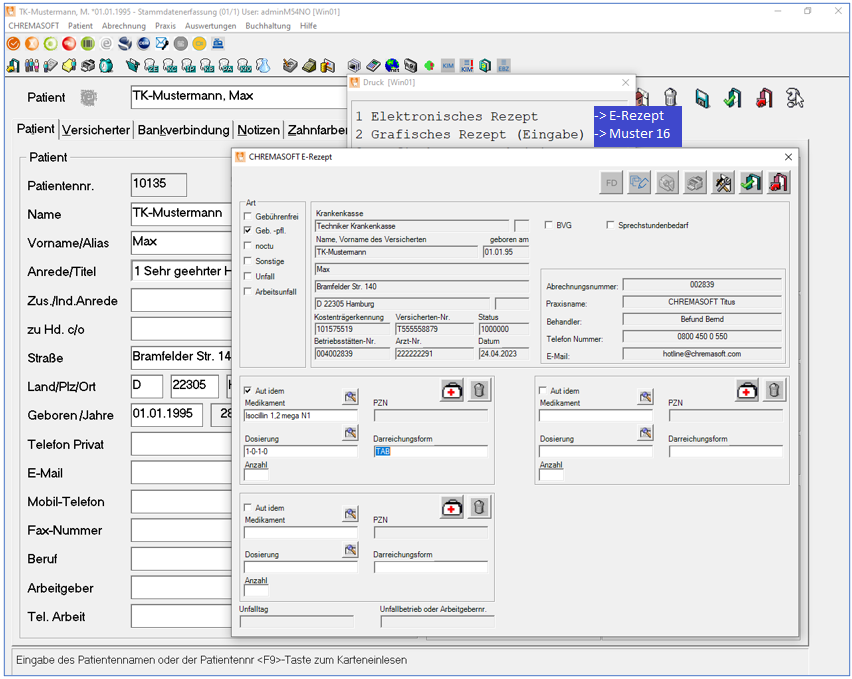Open the Buchhaltung menu
Image resolution: width=852 pixels, height=679 pixels.
point(268,26)
